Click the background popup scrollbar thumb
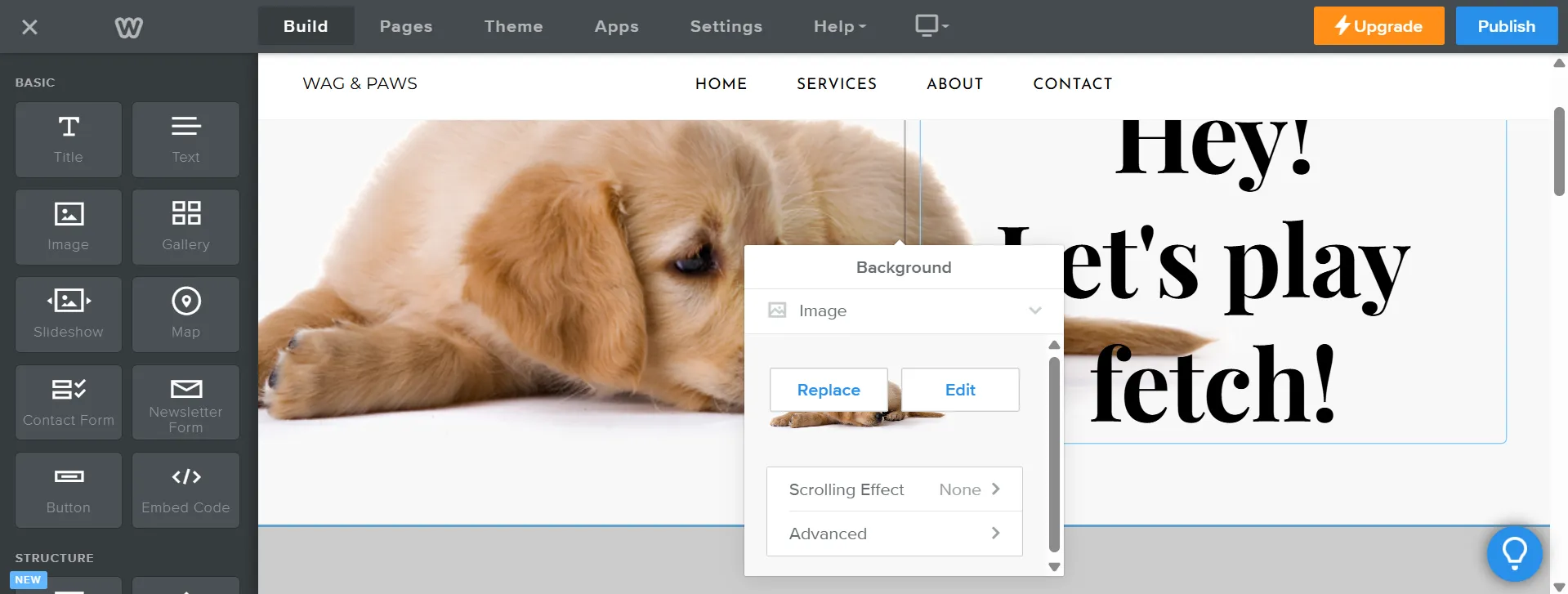 [1054, 454]
